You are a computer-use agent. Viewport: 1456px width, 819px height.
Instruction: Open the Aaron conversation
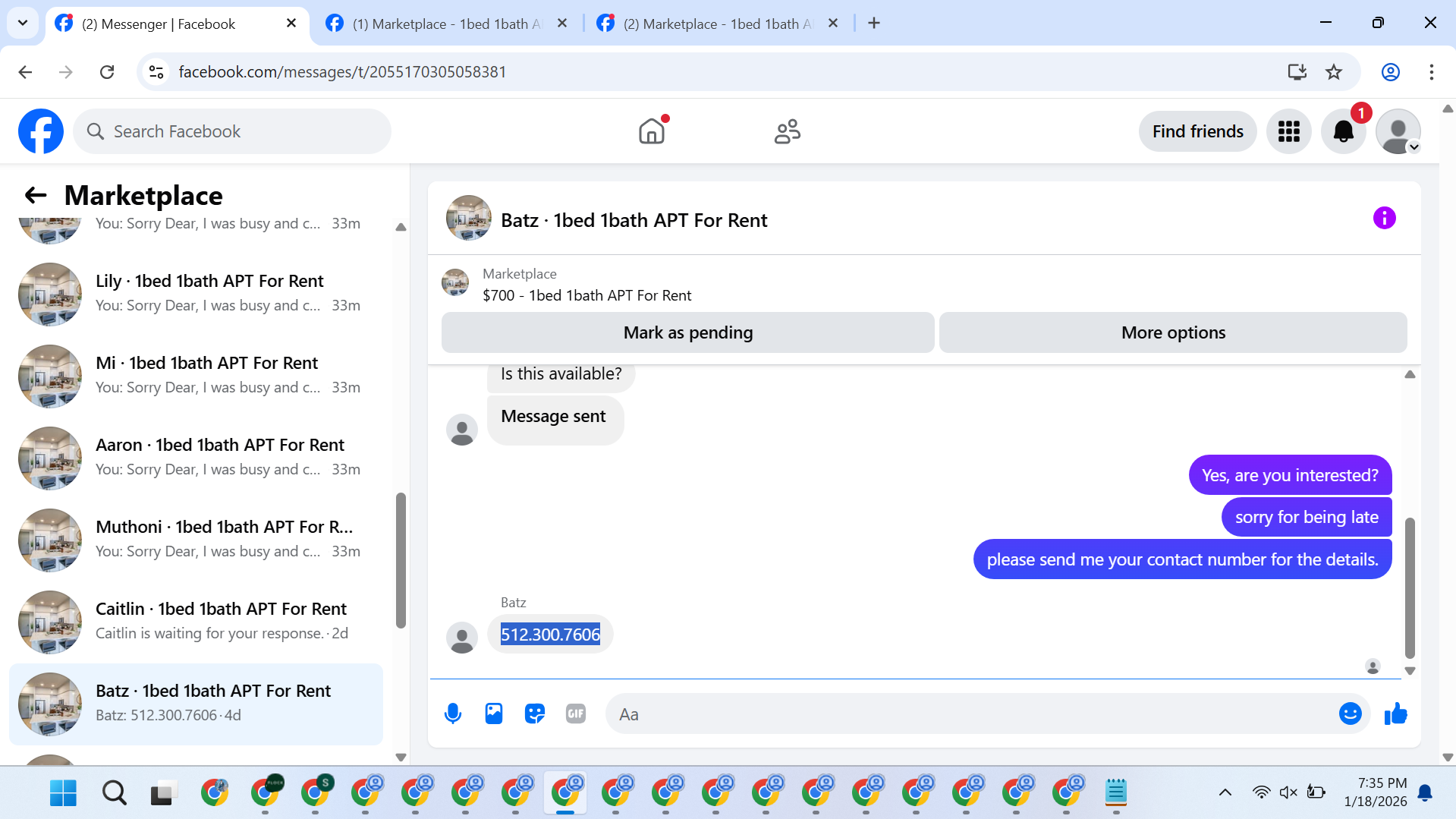(x=196, y=458)
